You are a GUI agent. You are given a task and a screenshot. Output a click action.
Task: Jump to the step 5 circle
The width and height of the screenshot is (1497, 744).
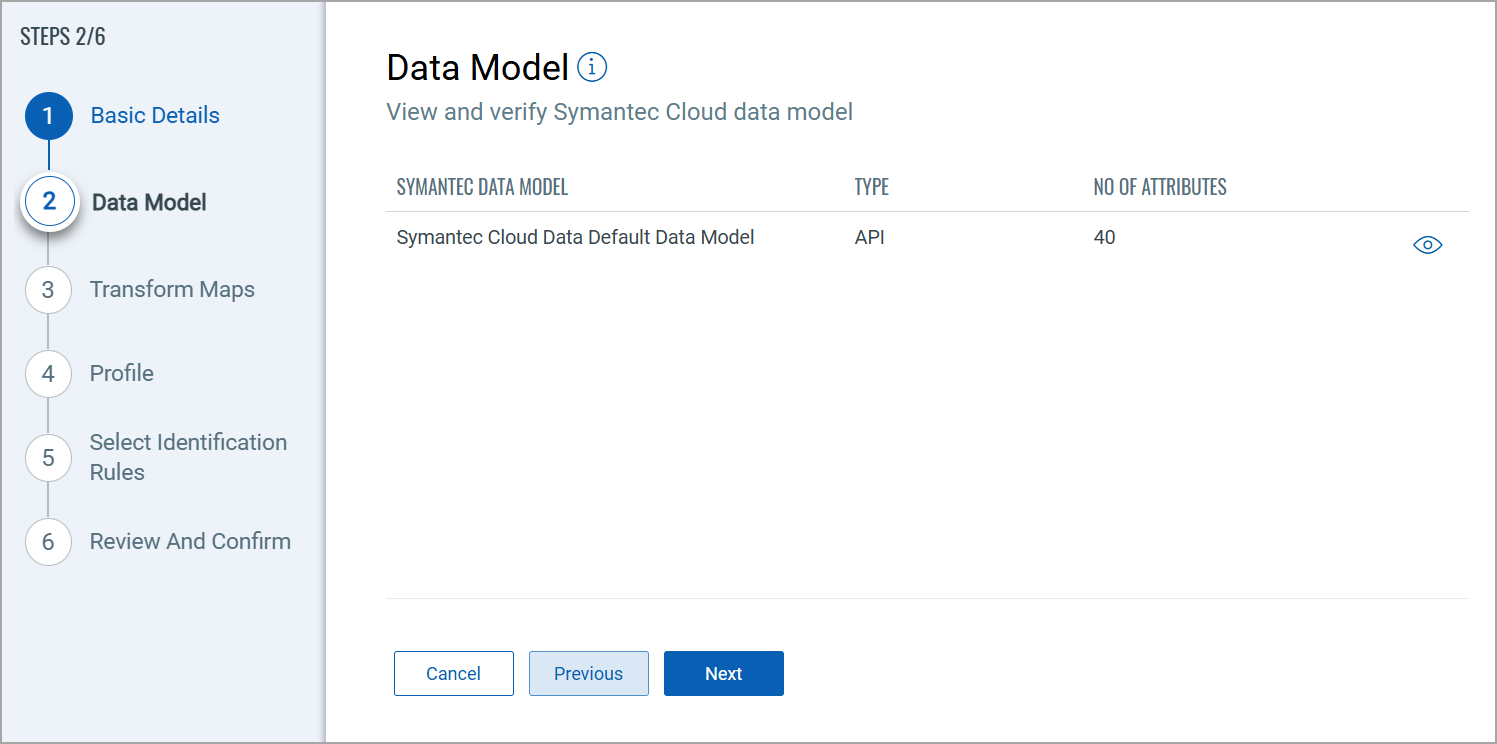pyautogui.click(x=48, y=458)
